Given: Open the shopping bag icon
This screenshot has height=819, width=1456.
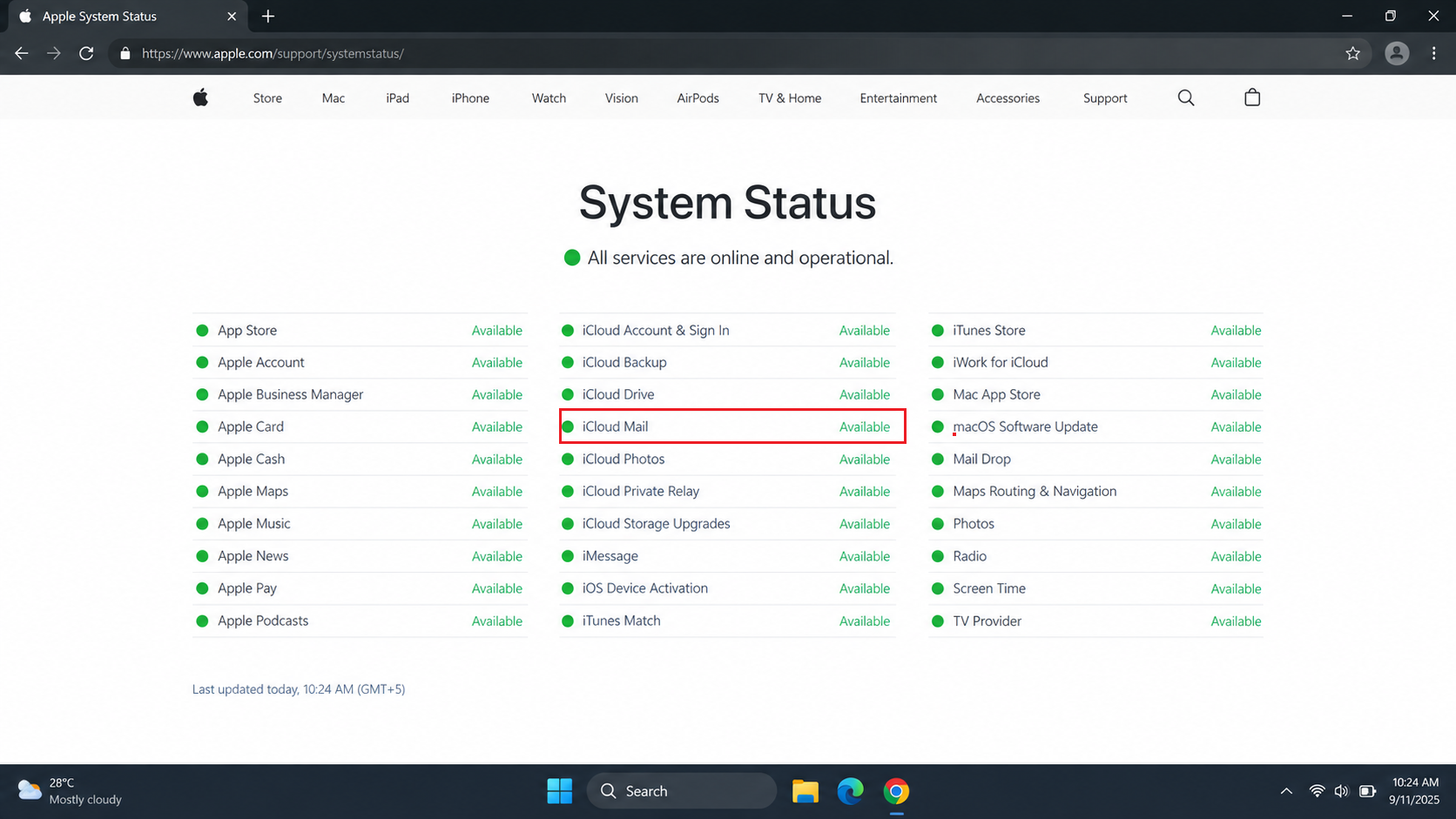Looking at the screenshot, I should point(1252,97).
